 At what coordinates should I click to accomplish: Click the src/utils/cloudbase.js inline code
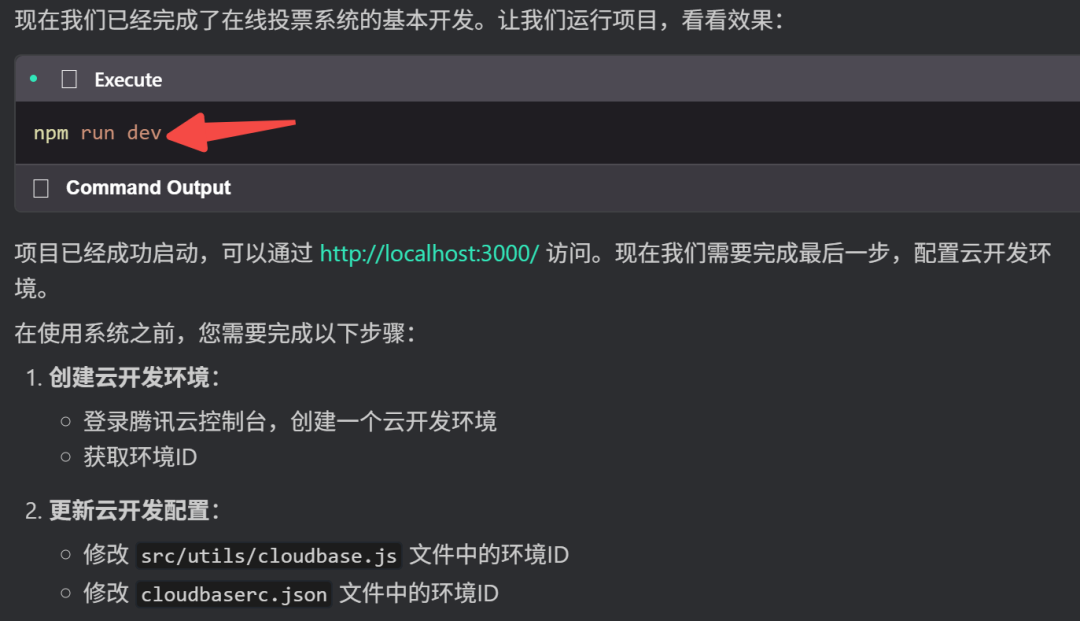(269, 556)
